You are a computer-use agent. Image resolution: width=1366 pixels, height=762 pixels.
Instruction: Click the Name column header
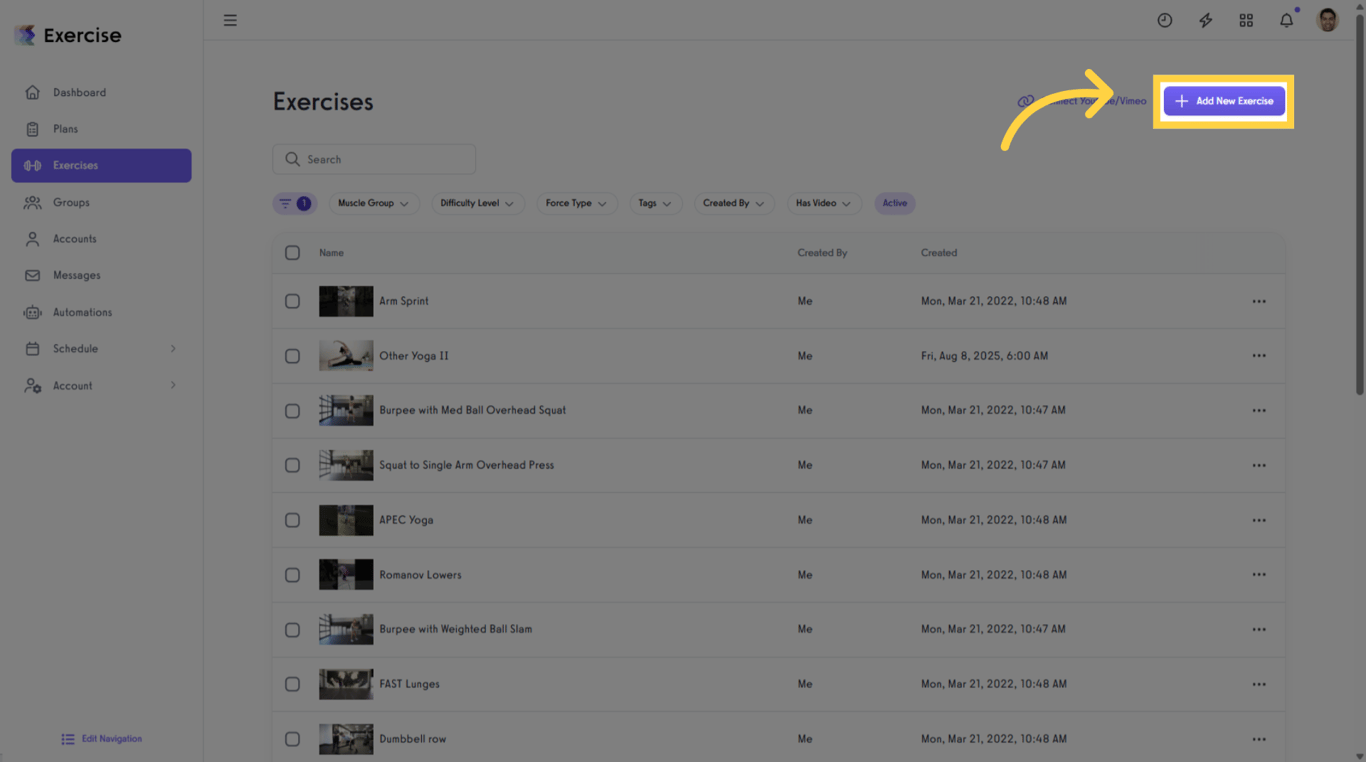pyautogui.click(x=331, y=253)
